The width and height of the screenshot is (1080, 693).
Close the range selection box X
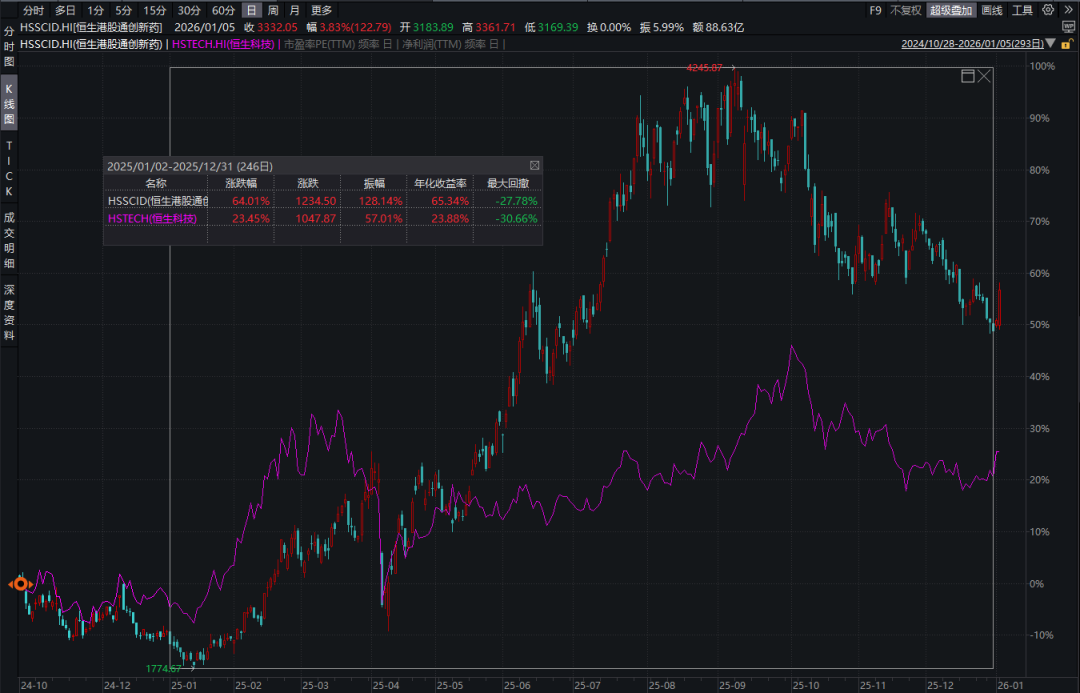pyautogui.click(x=984, y=76)
